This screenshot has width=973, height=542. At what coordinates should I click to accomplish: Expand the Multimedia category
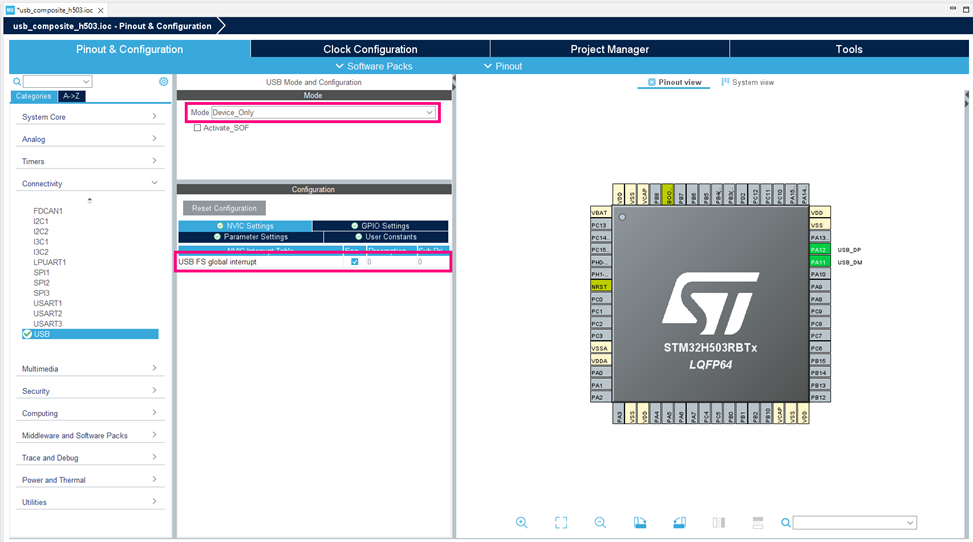pyautogui.click(x=90, y=369)
